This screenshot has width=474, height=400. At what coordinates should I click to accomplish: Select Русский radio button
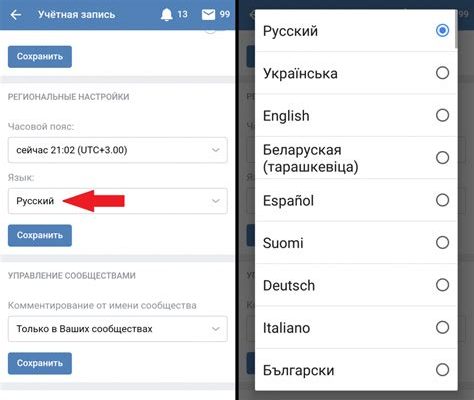442,31
